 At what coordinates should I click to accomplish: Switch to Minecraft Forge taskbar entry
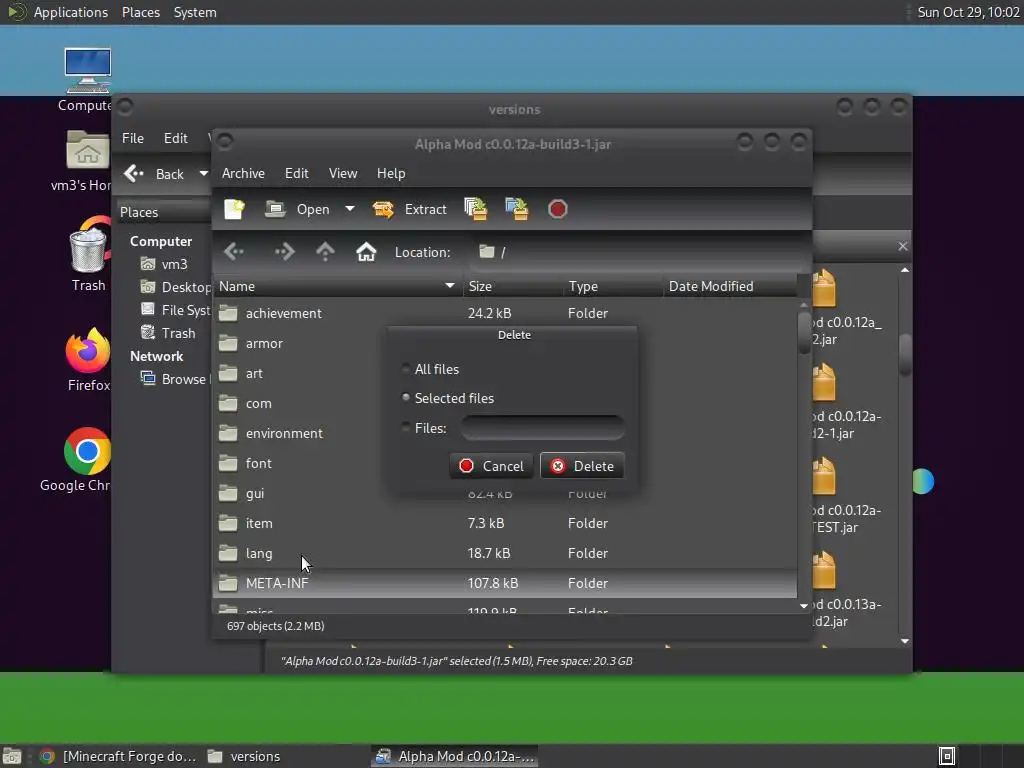click(x=118, y=756)
